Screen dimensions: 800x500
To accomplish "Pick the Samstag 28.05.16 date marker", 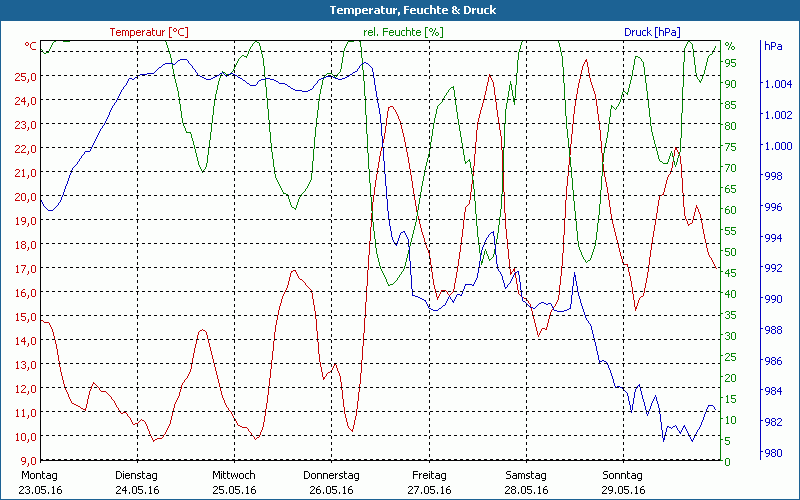I will [x=525, y=482].
